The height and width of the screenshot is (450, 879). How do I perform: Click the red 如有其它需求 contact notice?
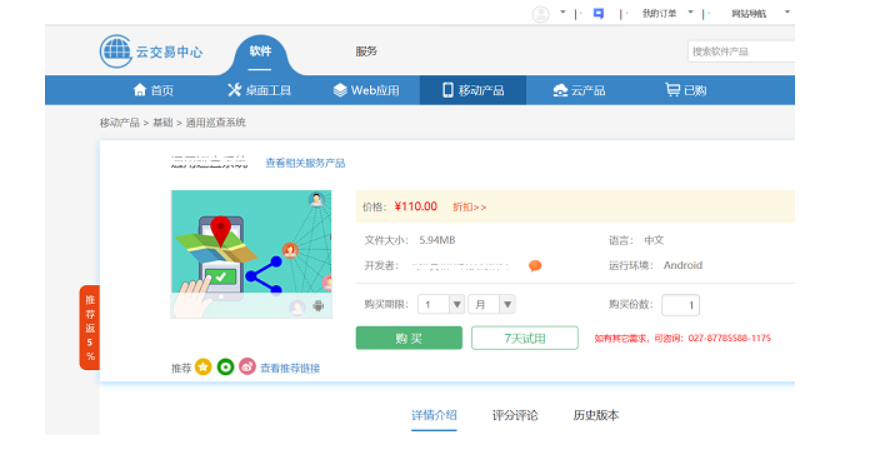click(682, 338)
